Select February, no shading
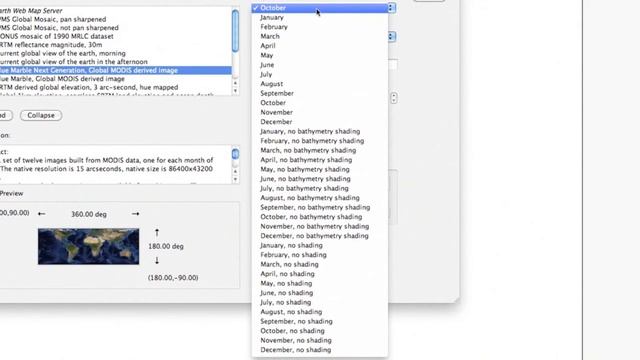This screenshot has width=640, height=360. point(320,255)
